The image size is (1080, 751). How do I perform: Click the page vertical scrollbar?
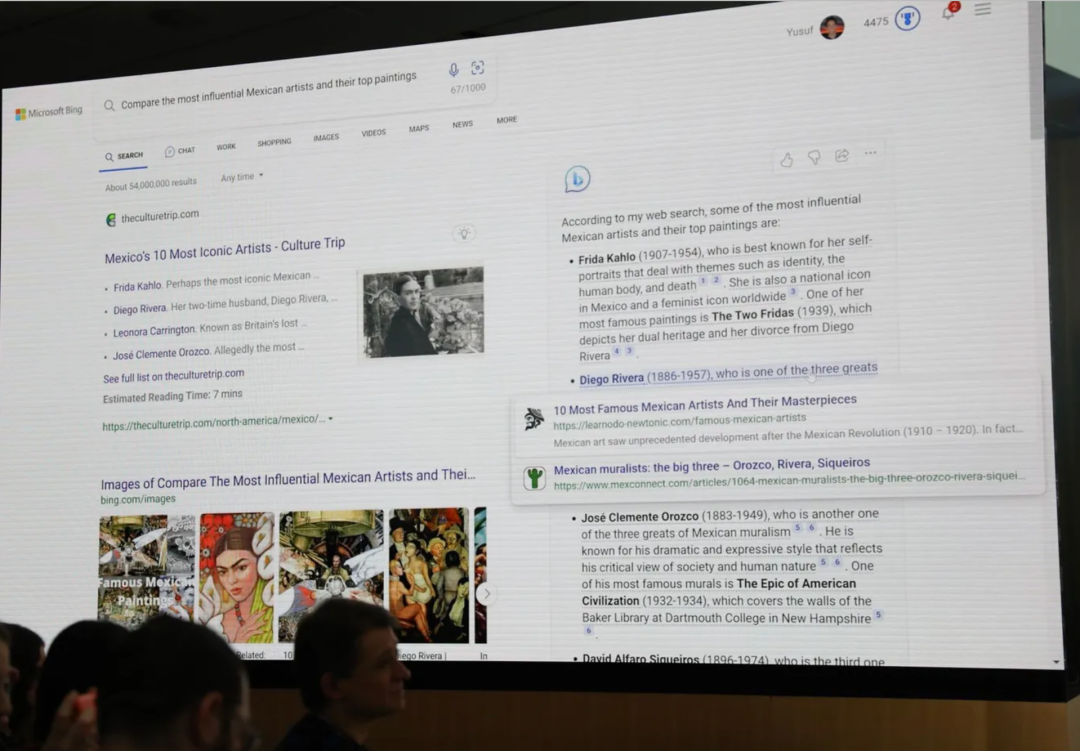[1035, 69]
